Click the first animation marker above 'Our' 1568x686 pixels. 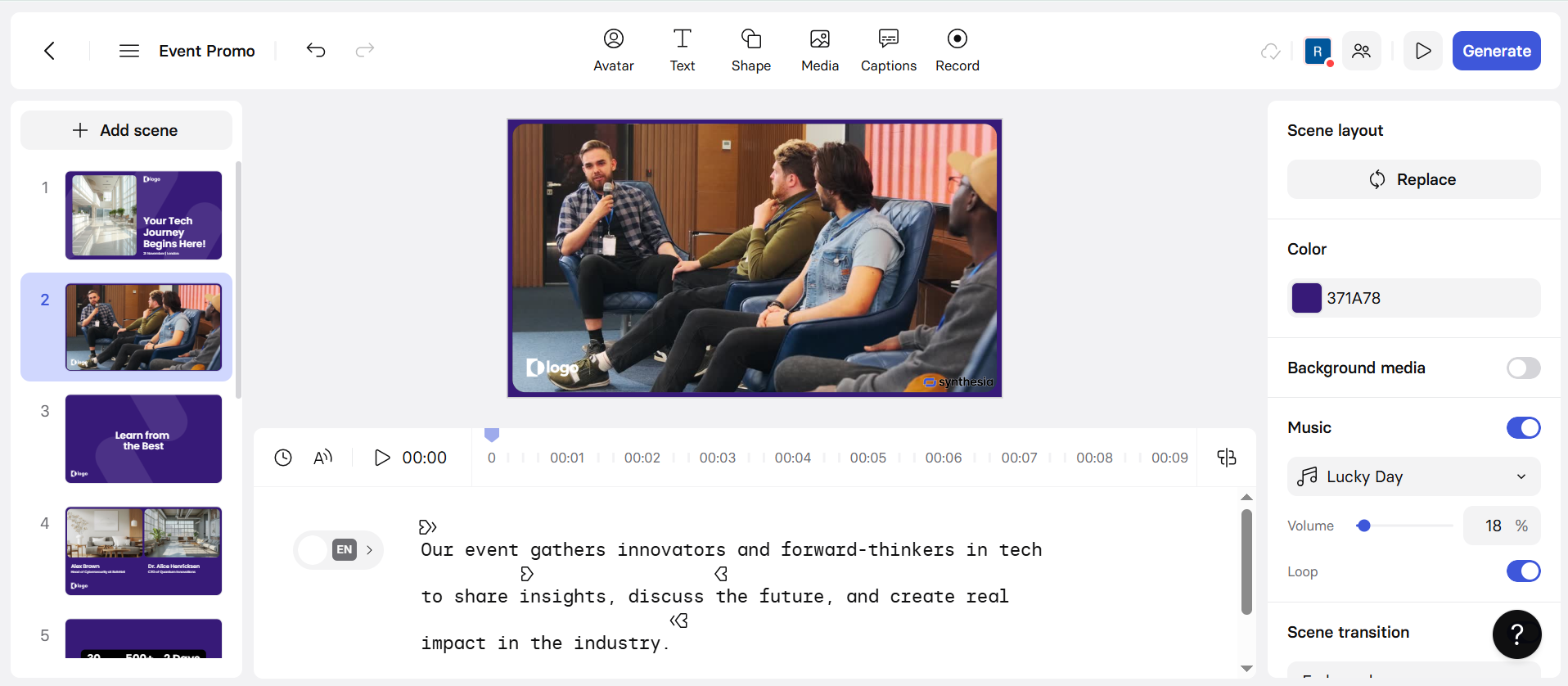(x=428, y=526)
